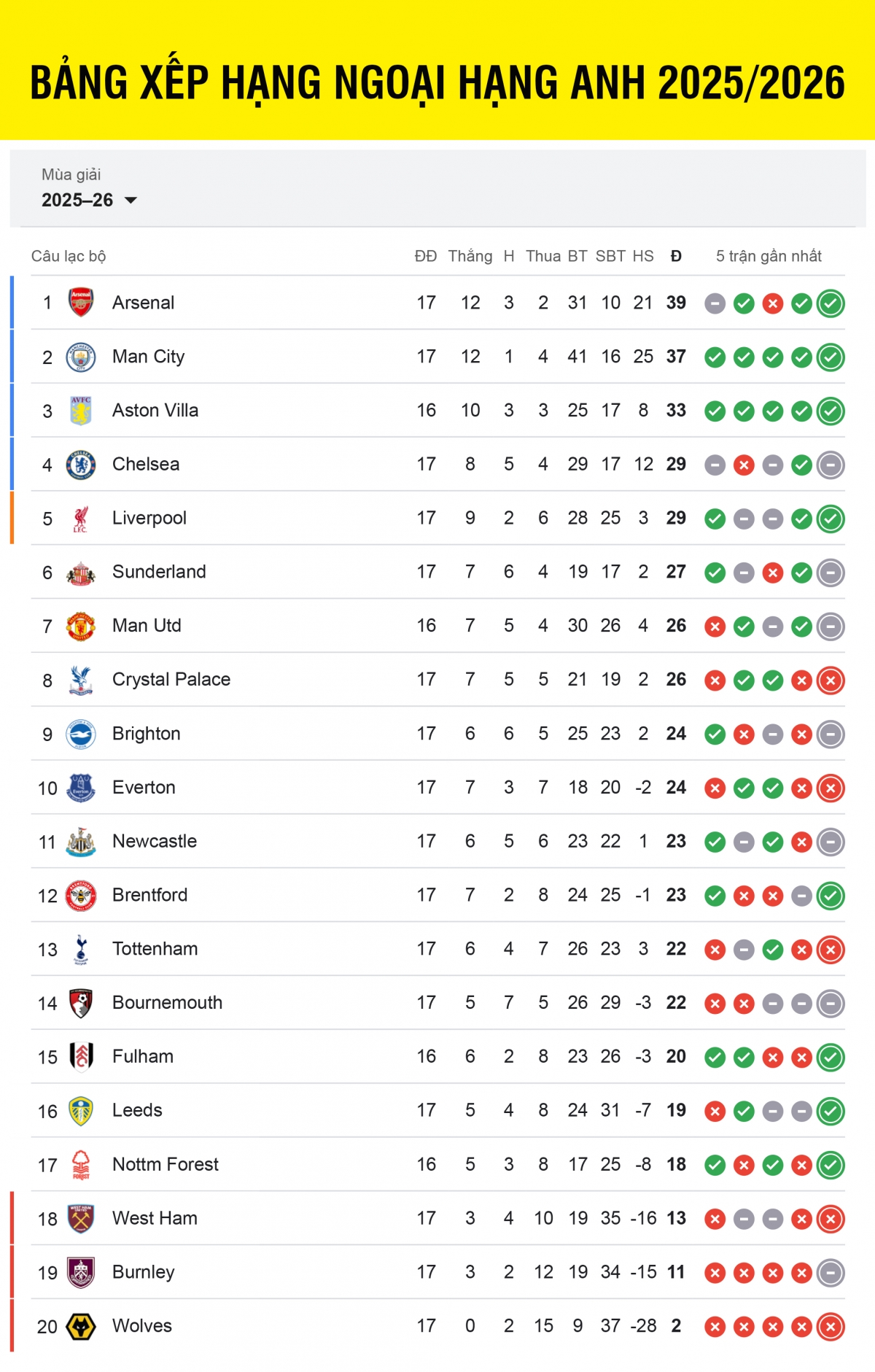
Task: Click Crystal Palace's latest match loss indicator
Action: [x=831, y=681]
